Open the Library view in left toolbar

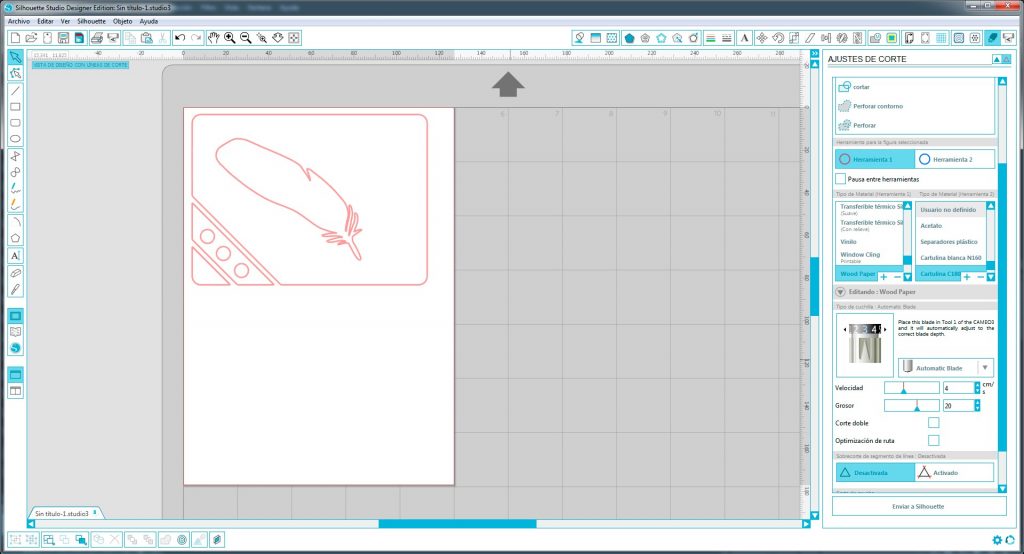pos(15,332)
